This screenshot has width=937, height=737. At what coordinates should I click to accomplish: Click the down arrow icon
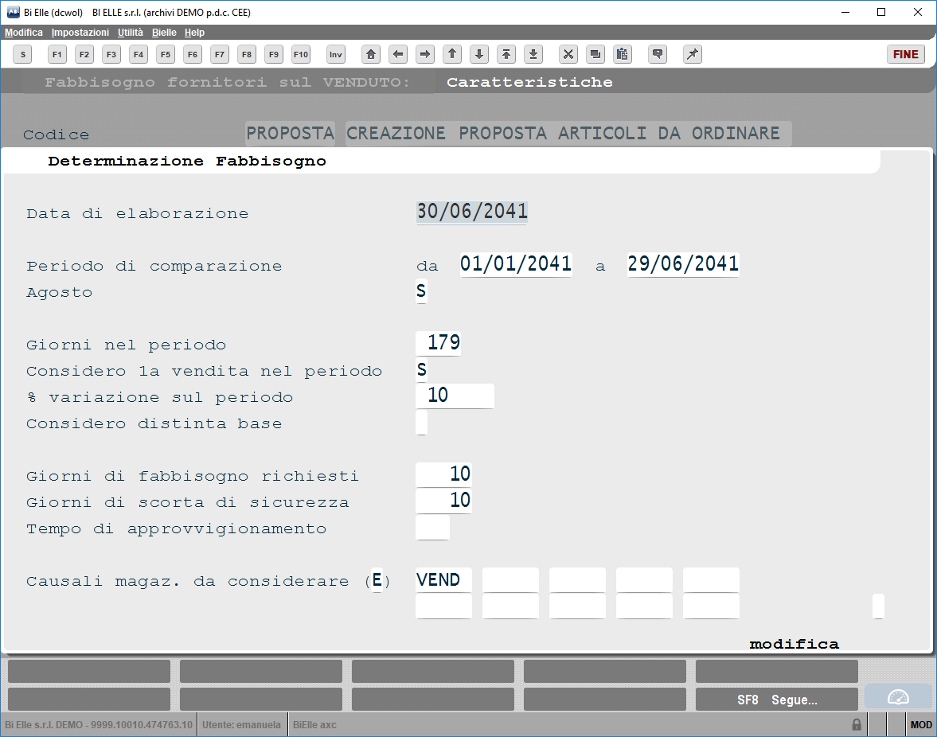pos(479,54)
